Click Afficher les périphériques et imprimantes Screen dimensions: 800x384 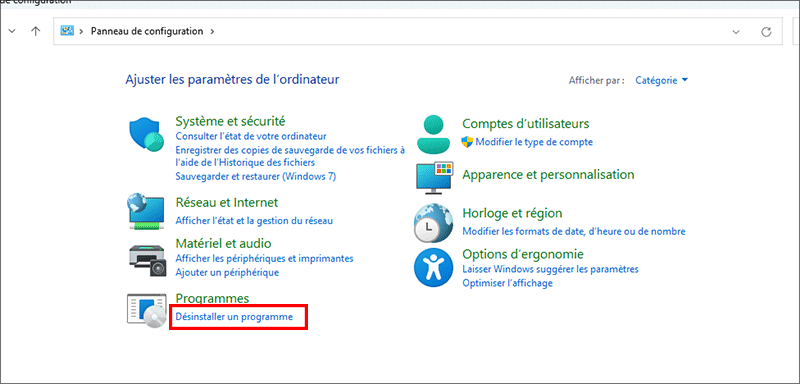264,258
